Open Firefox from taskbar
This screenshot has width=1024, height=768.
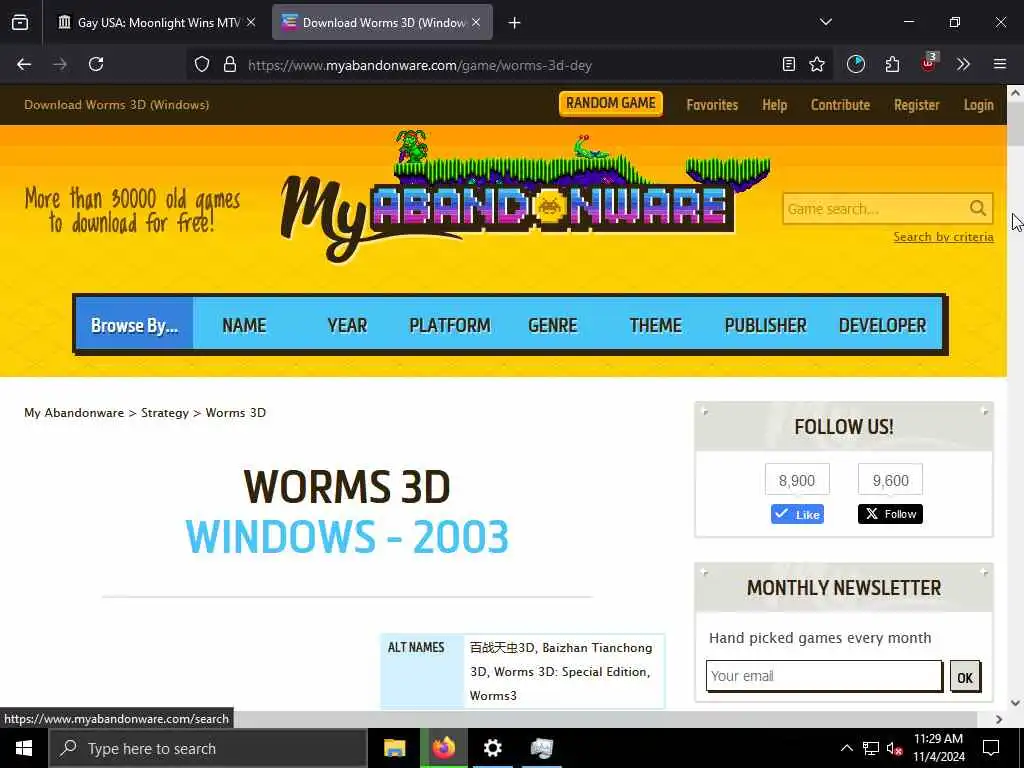pos(443,748)
